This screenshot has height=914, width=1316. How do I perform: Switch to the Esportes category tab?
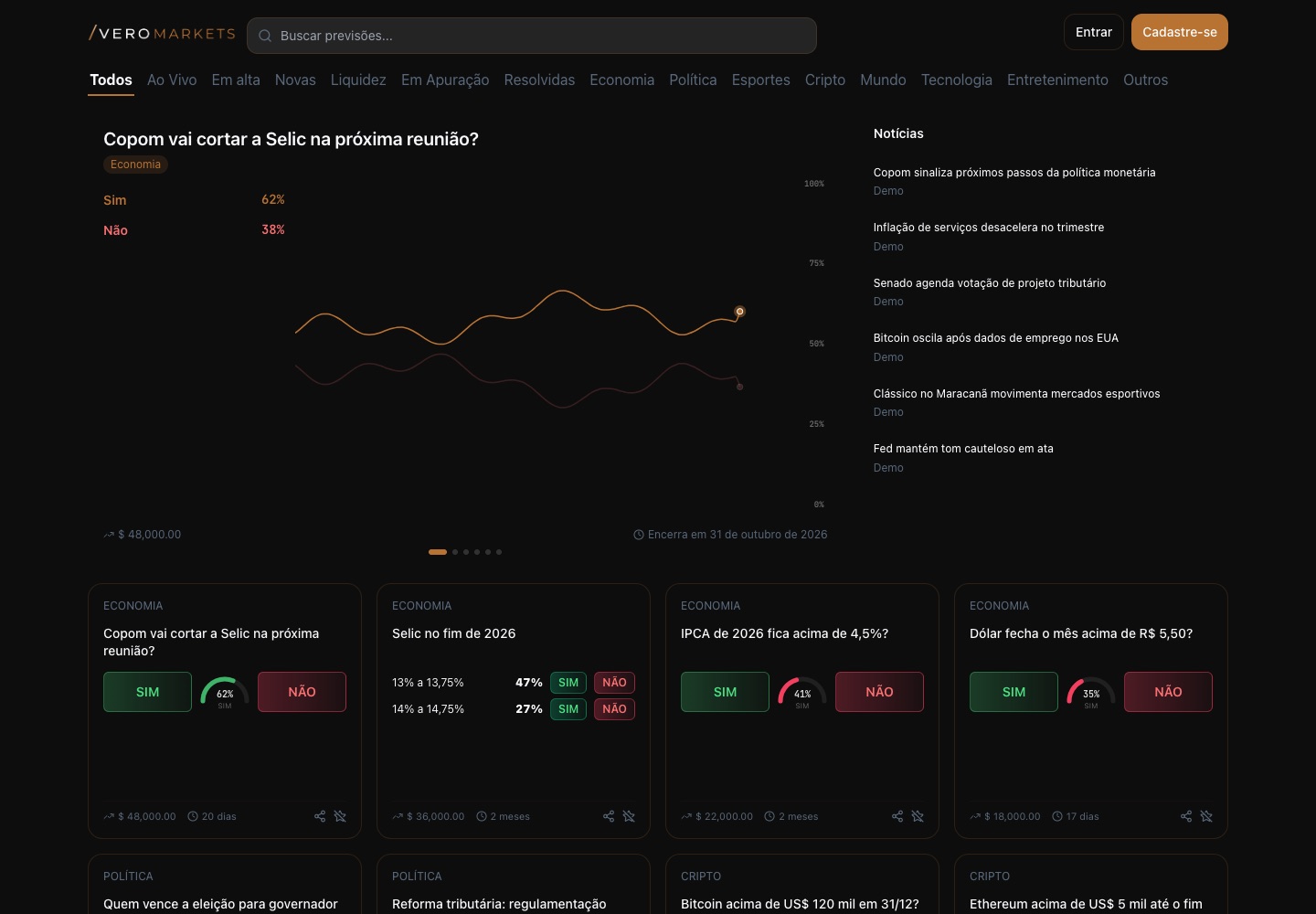coord(761,80)
